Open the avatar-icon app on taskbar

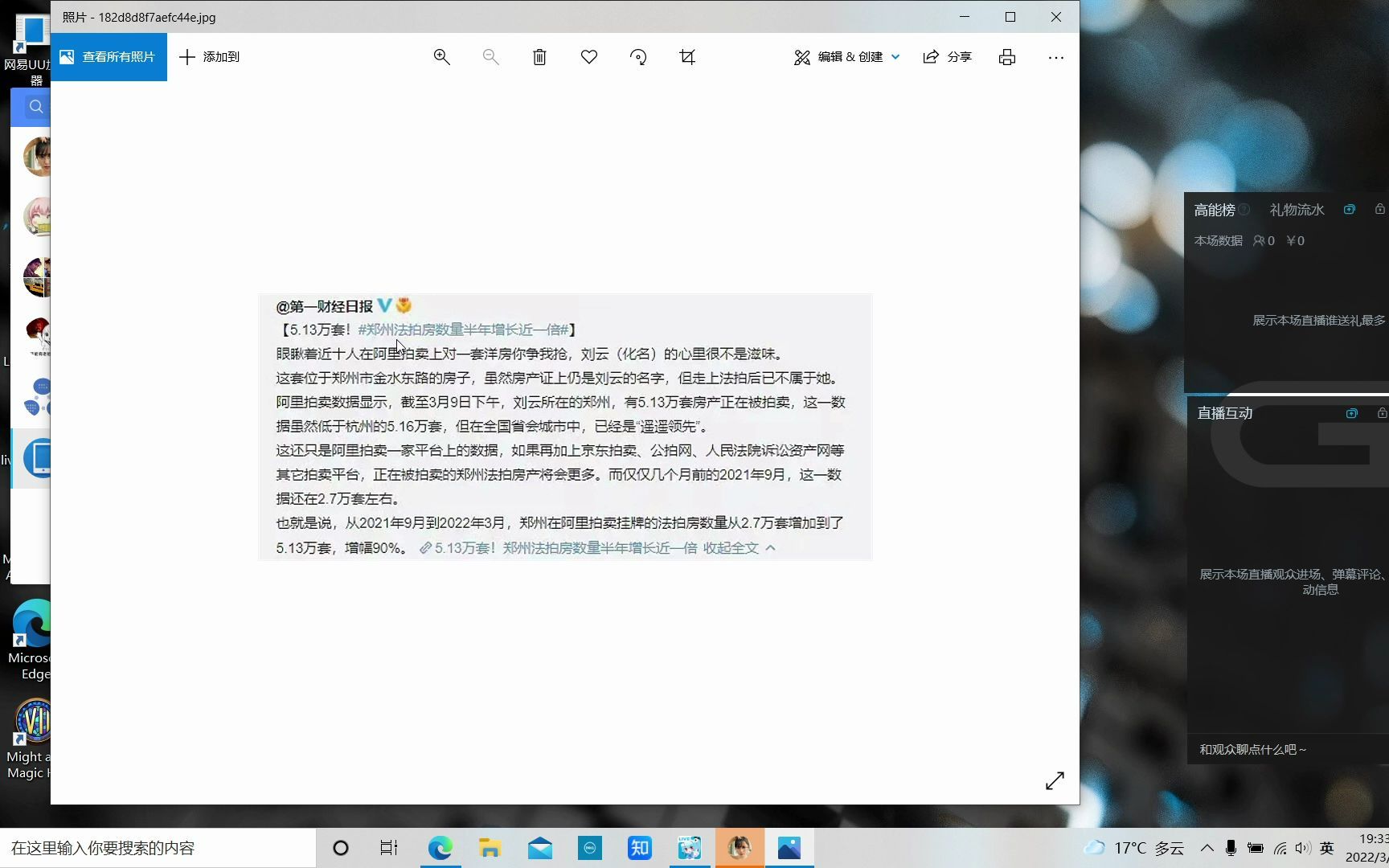click(x=740, y=848)
